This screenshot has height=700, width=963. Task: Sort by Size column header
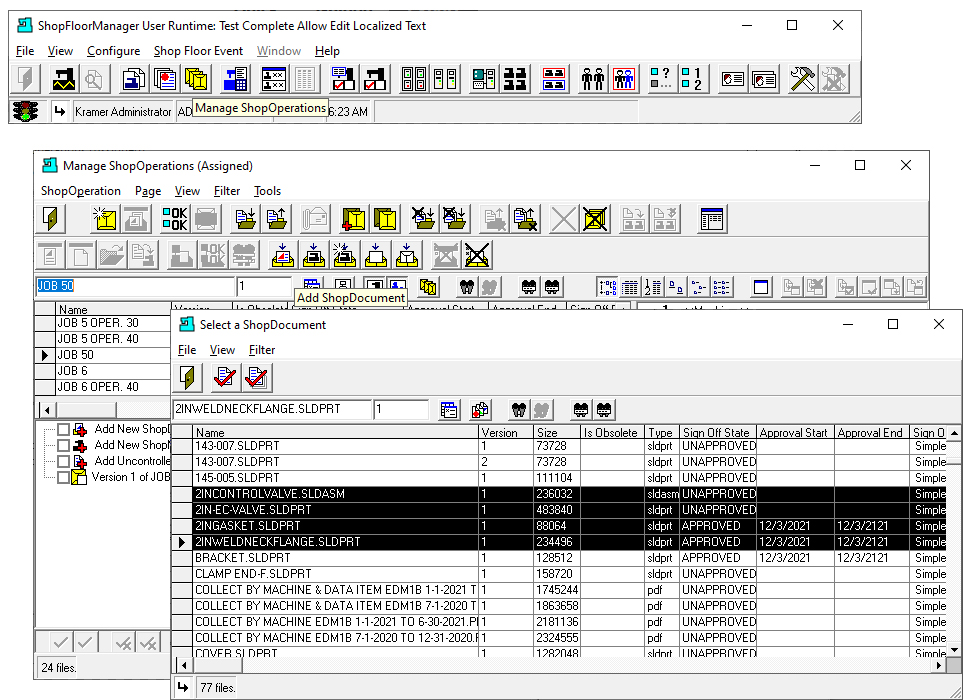click(556, 432)
